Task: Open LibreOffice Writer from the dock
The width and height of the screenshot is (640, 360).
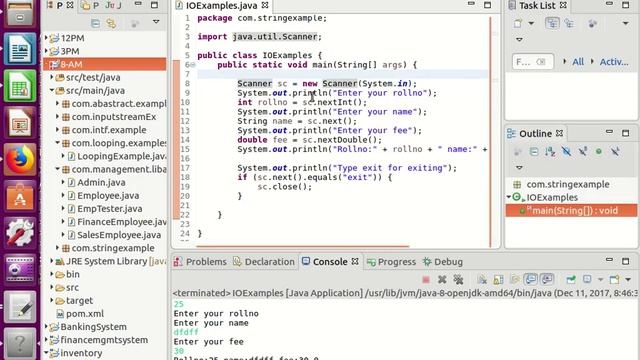Action: pos(20,49)
